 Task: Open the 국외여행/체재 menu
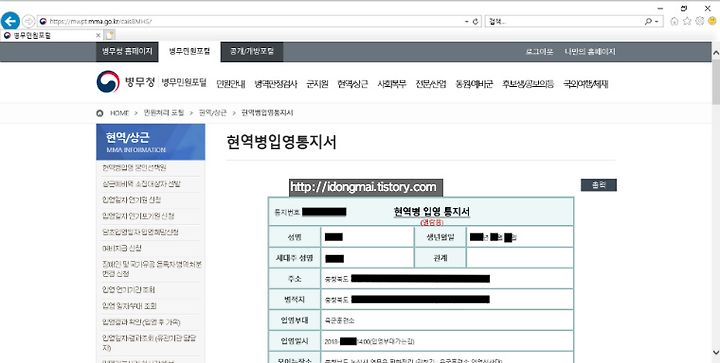[x=586, y=84]
